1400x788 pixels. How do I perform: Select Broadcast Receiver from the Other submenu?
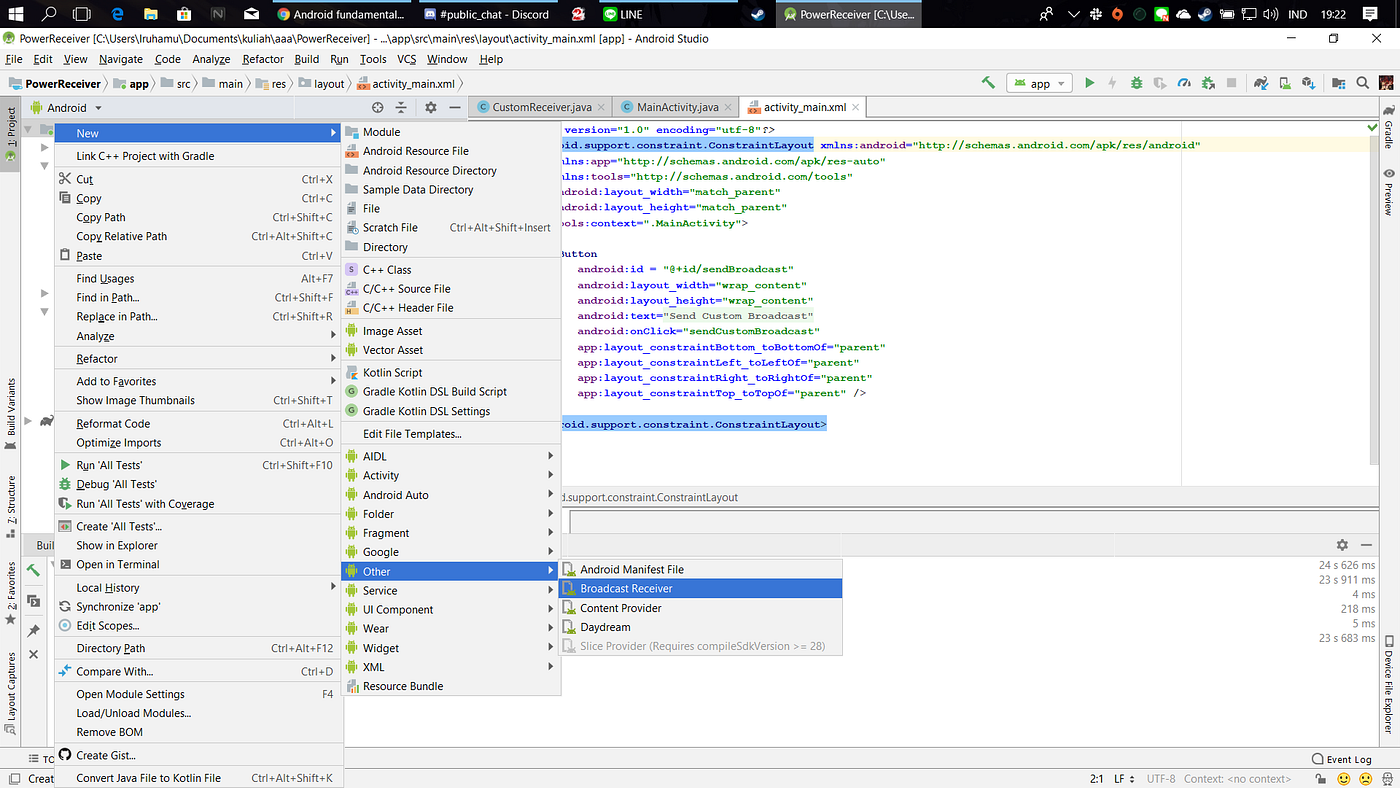(x=626, y=589)
